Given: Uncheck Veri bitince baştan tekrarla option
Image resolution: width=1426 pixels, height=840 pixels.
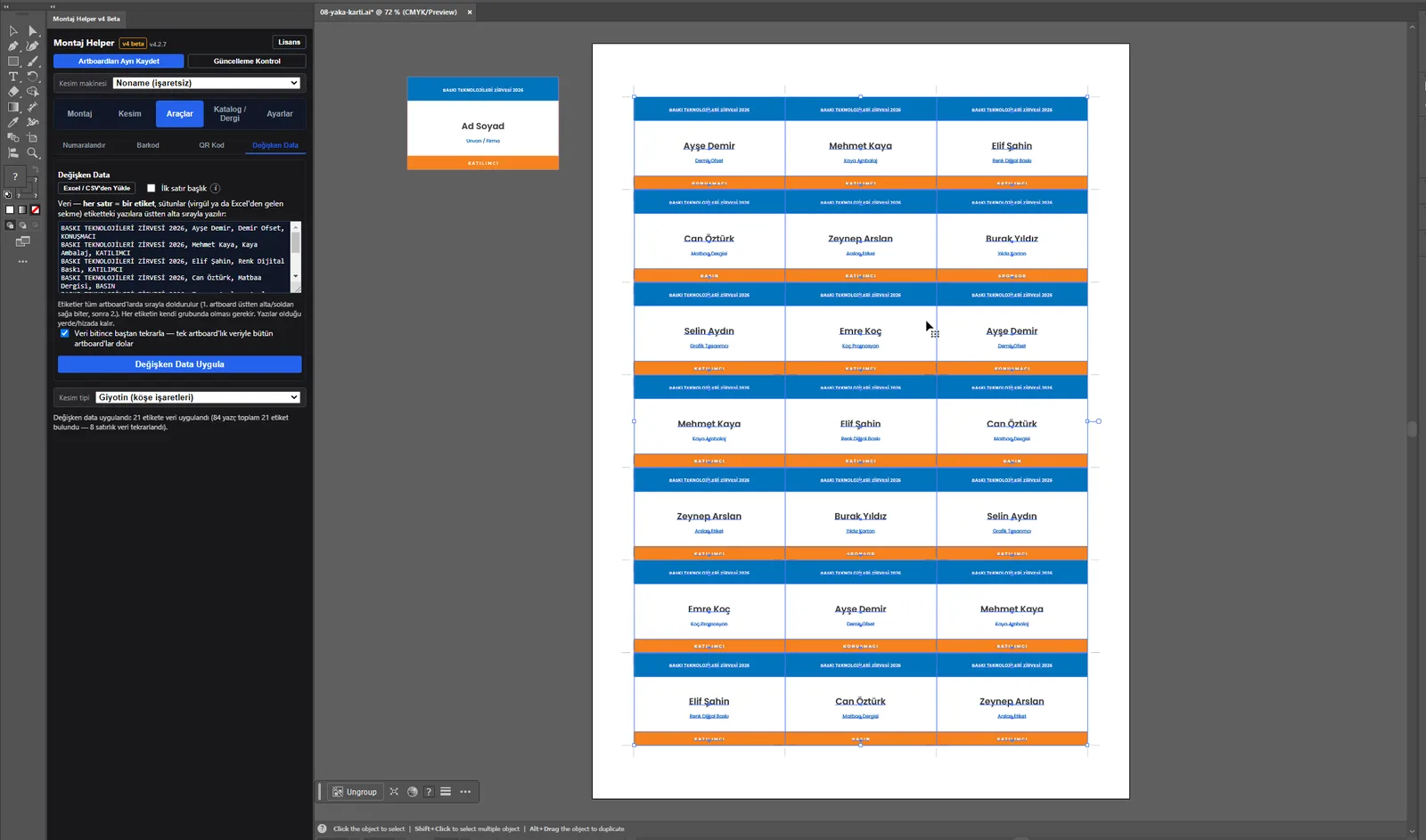Looking at the screenshot, I should (x=64, y=333).
